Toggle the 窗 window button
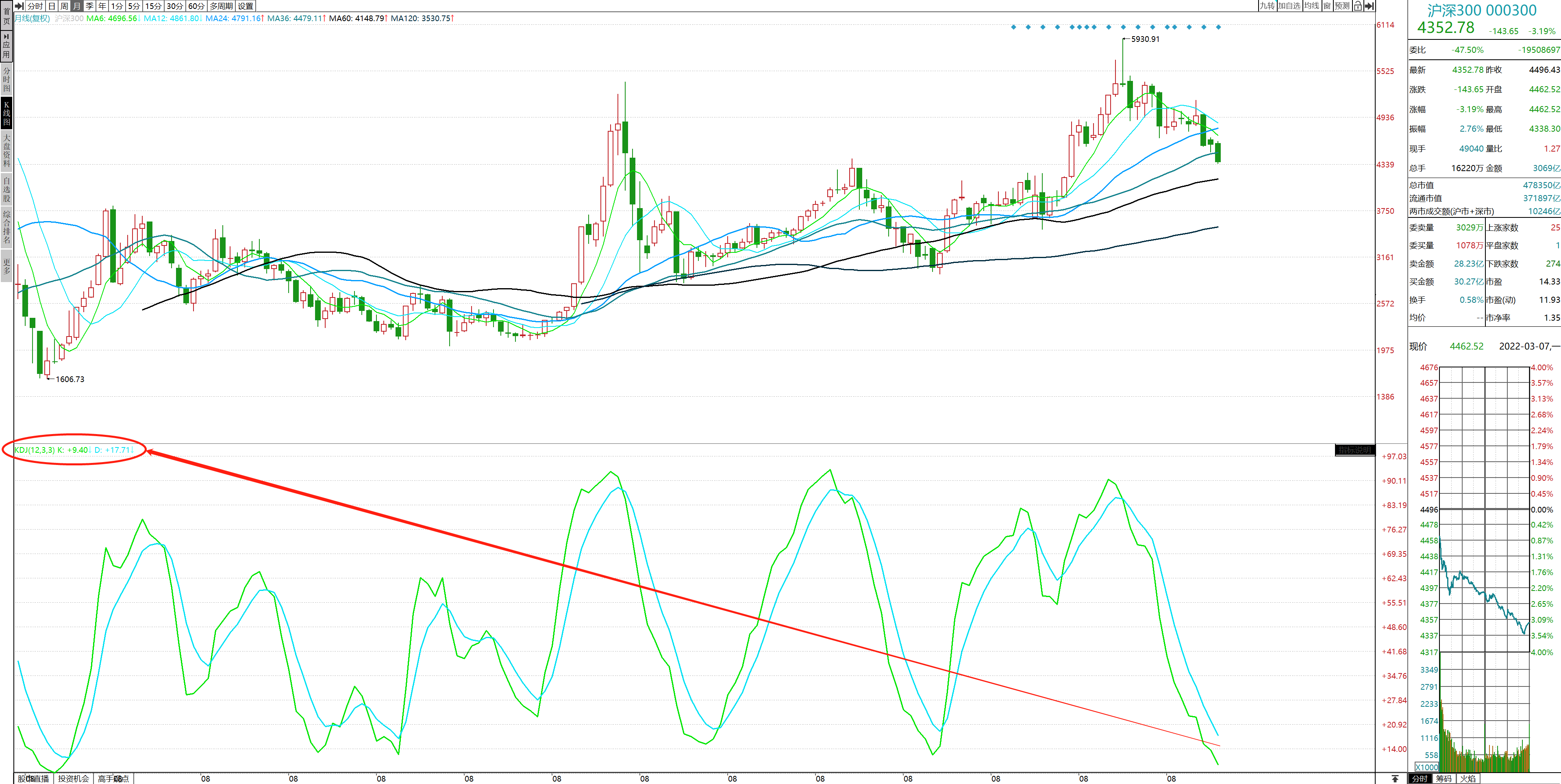 [x=1327, y=6]
